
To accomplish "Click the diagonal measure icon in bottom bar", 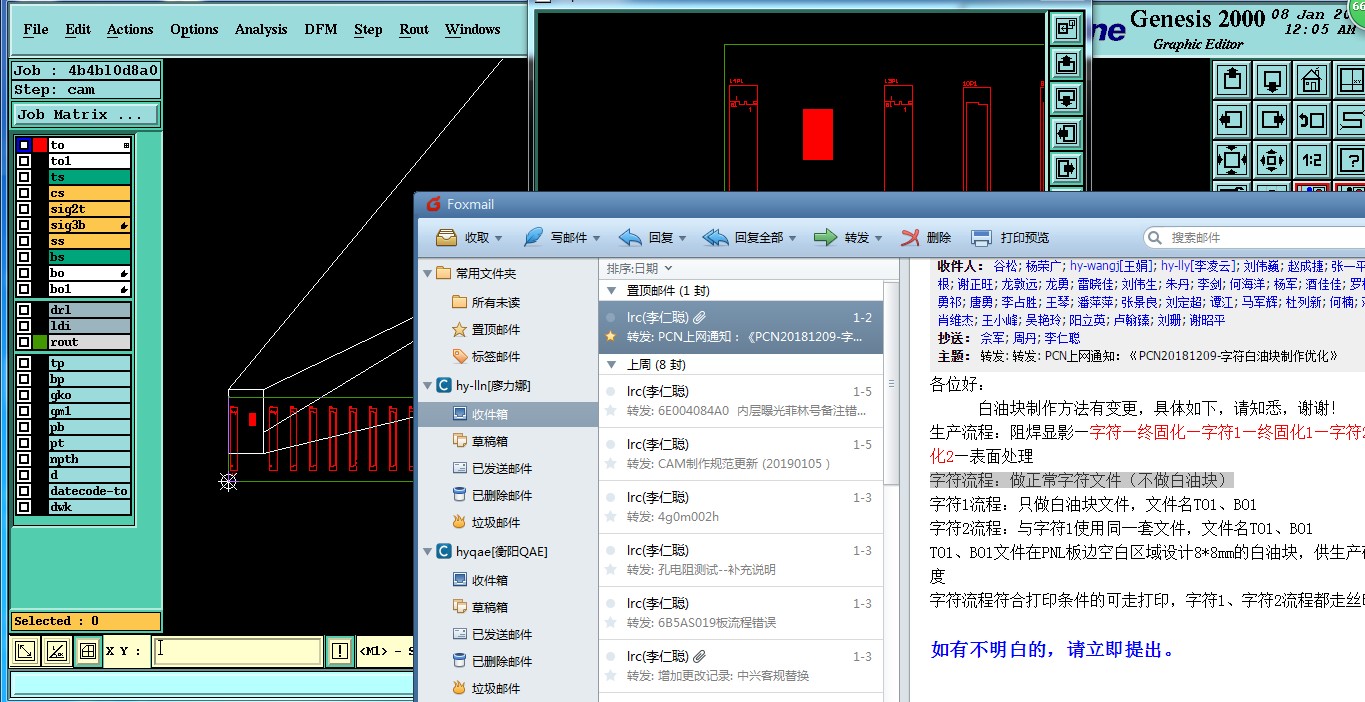I will pos(25,651).
